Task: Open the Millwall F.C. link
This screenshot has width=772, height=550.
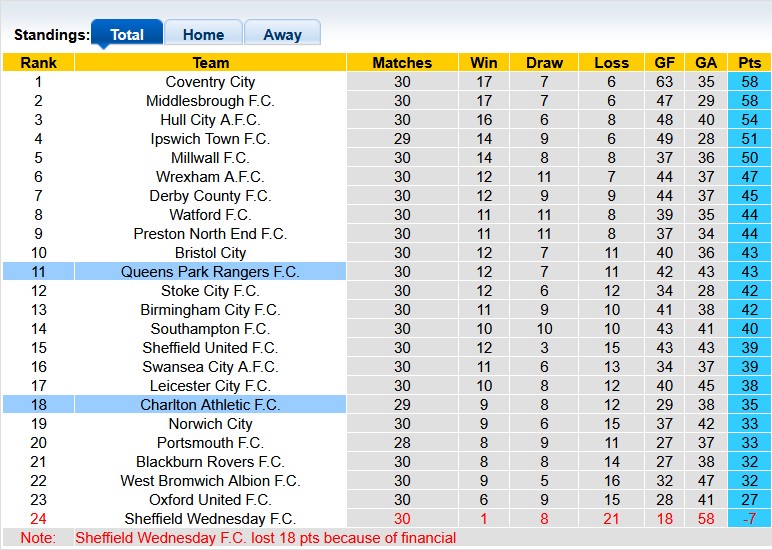Action: click(210, 158)
